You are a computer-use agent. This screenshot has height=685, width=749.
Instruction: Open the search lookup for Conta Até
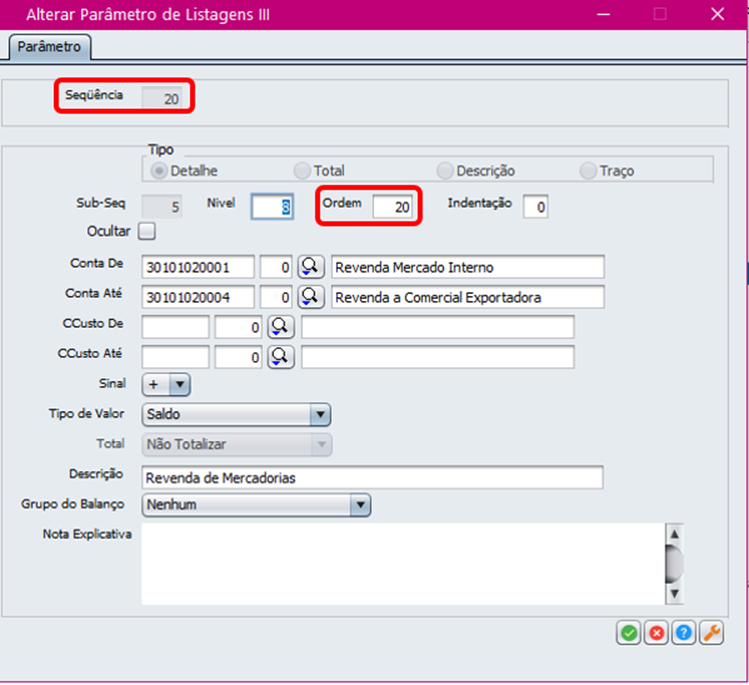[311, 297]
